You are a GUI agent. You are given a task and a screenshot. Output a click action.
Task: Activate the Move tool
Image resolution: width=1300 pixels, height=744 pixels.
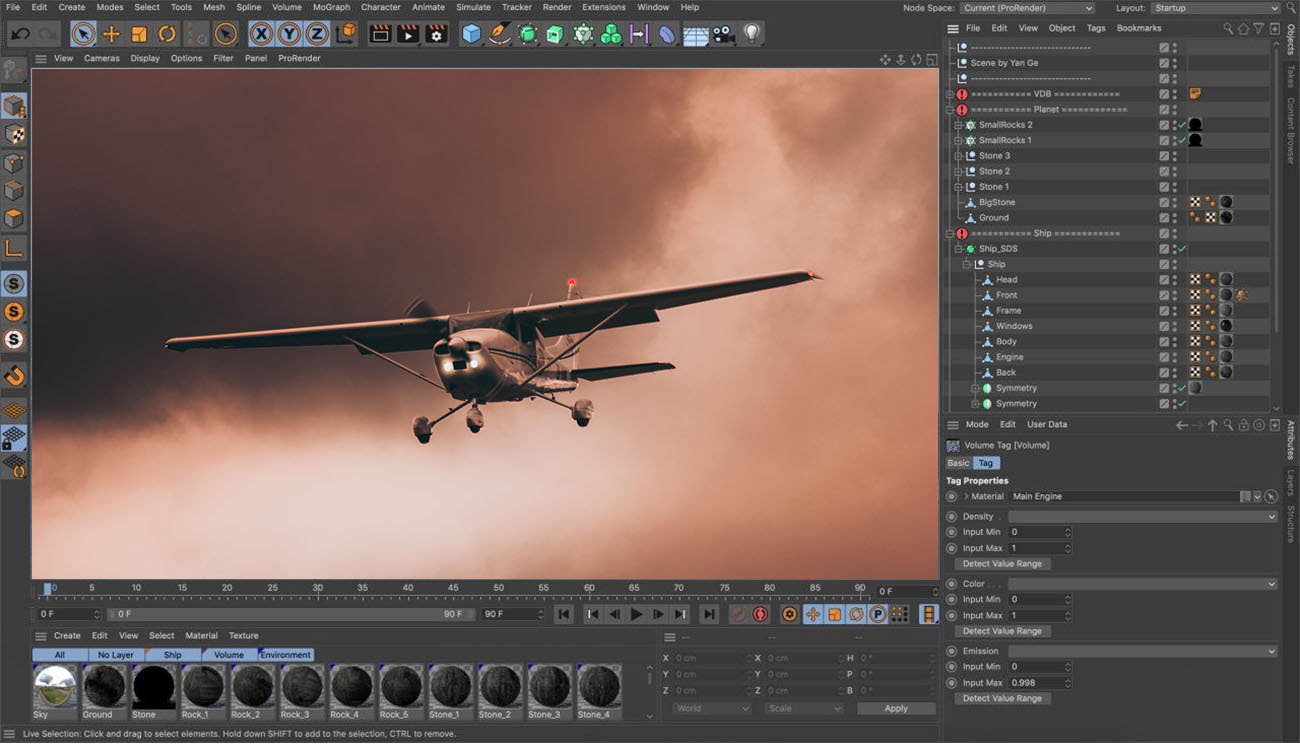(110, 33)
